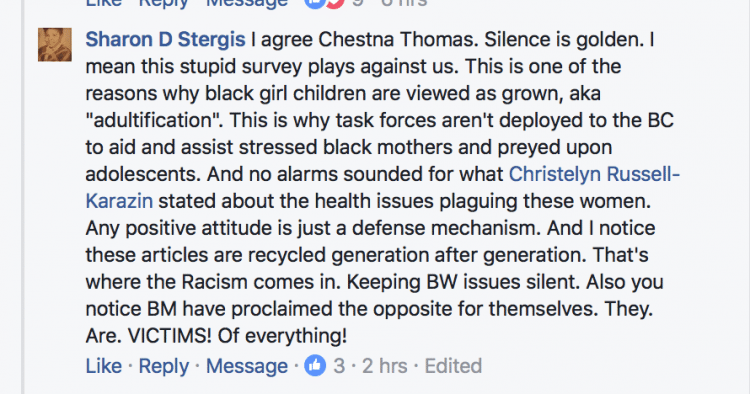Like Sharon D Stergis's comment
This screenshot has height=394, width=750.
(103, 366)
